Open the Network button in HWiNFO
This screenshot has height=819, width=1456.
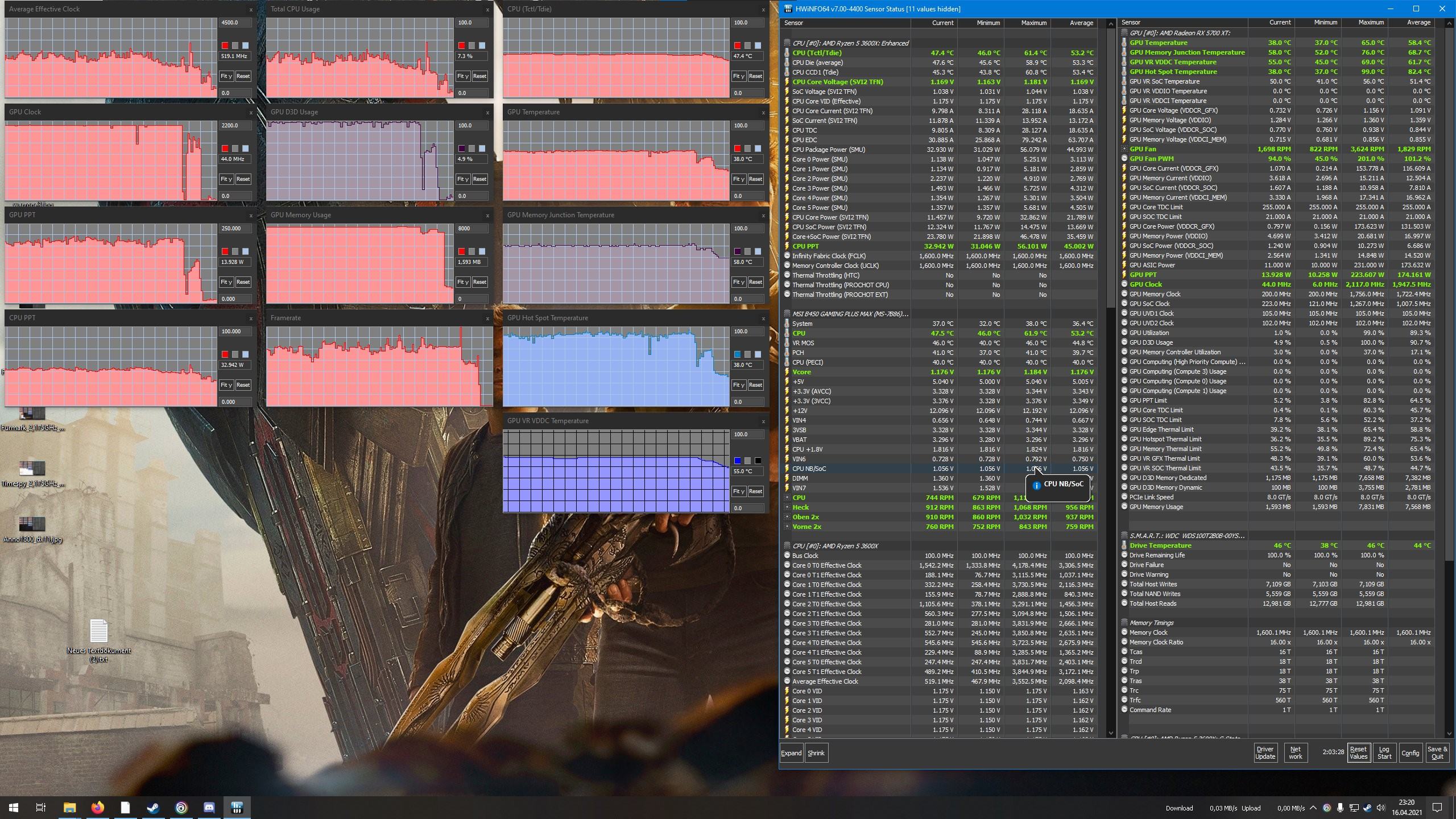[1295, 753]
